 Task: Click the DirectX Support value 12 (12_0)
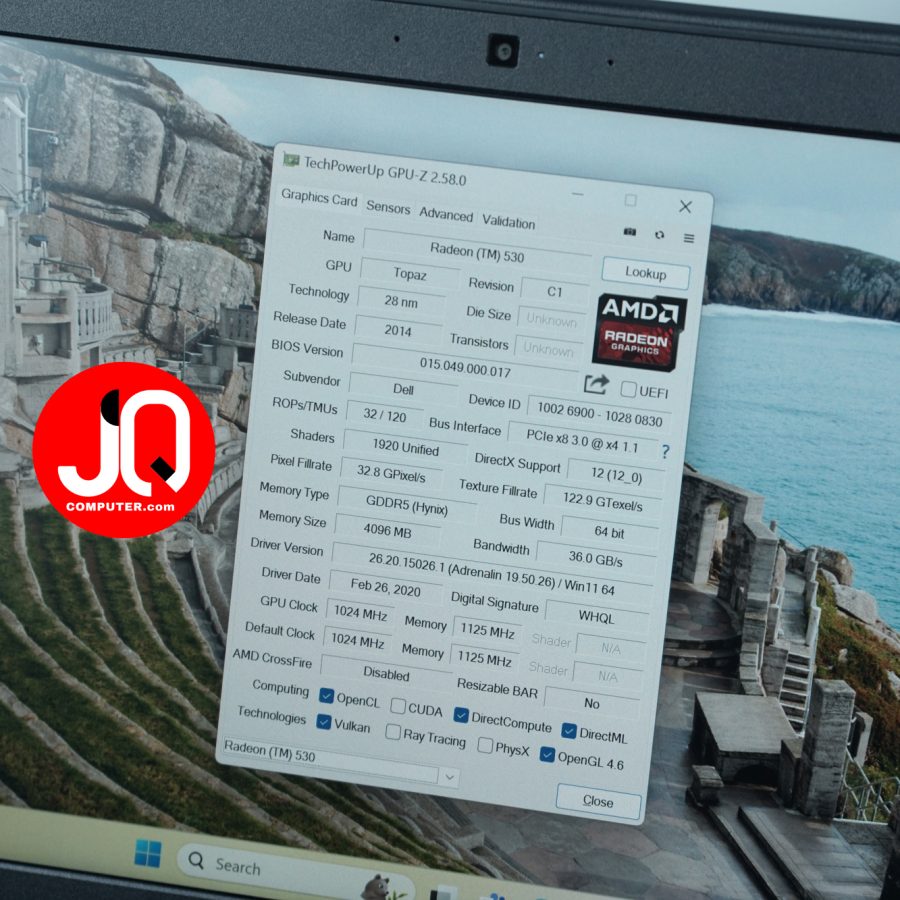tap(616, 475)
